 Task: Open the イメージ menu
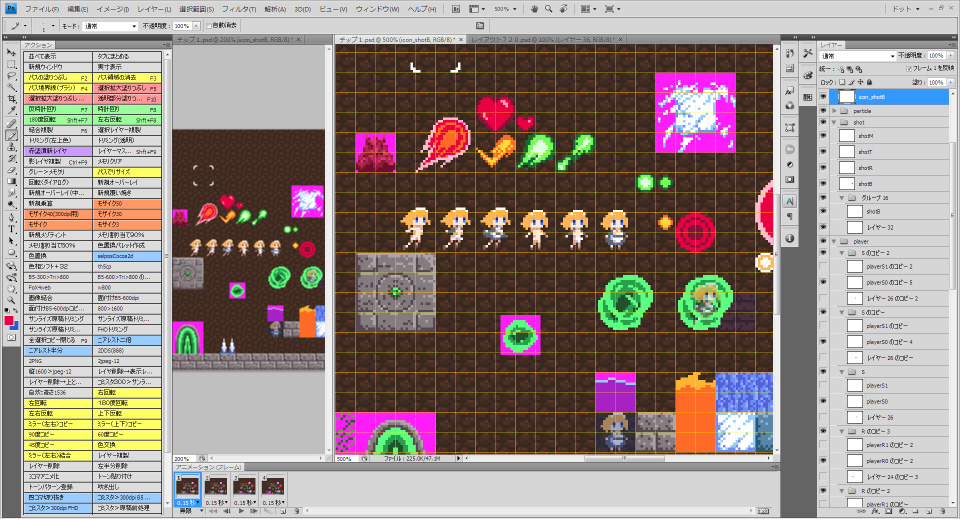pos(113,9)
